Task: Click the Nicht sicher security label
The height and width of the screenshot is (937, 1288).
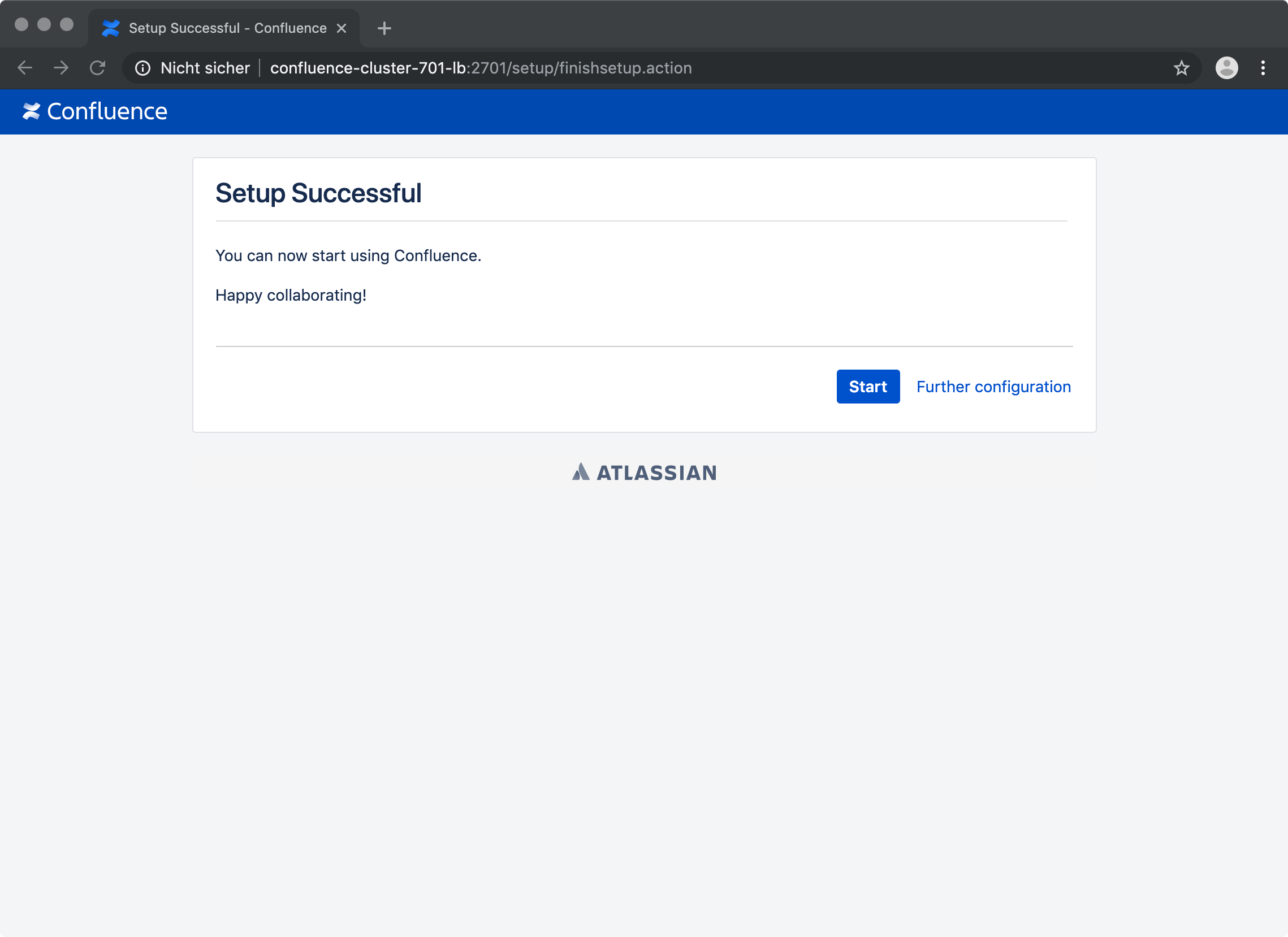Action: [x=205, y=68]
